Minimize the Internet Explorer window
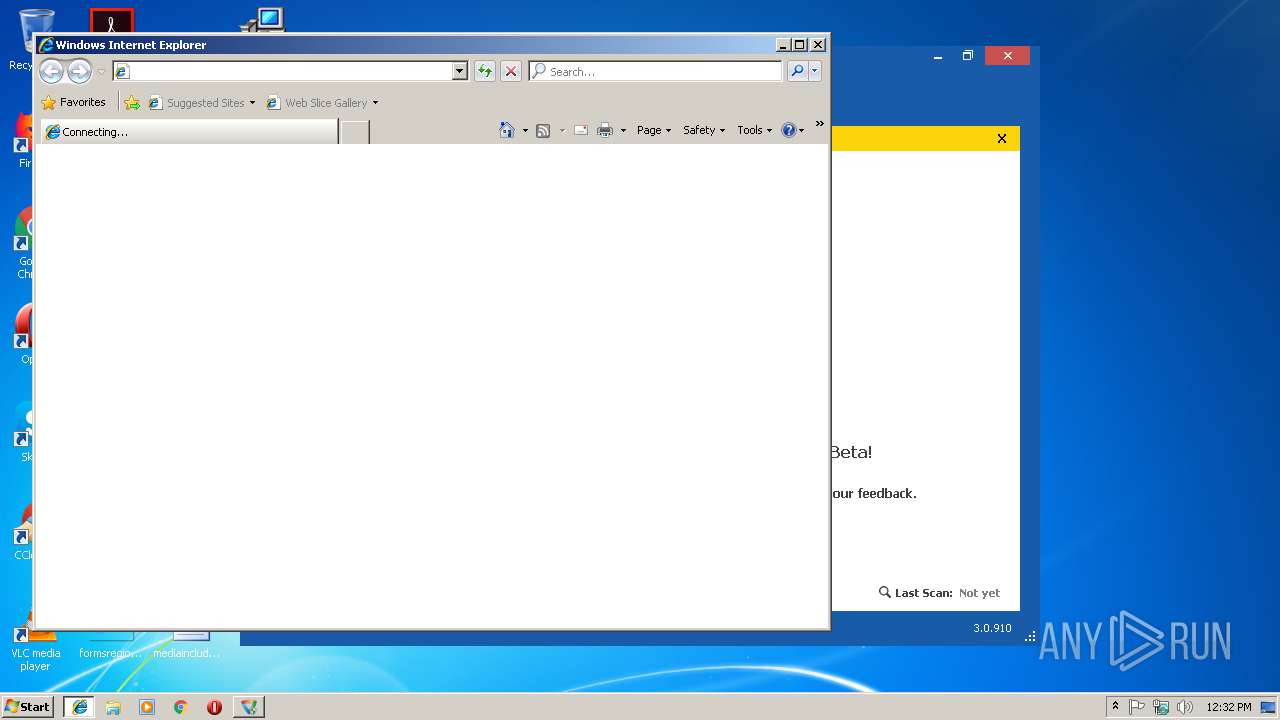 [x=784, y=45]
